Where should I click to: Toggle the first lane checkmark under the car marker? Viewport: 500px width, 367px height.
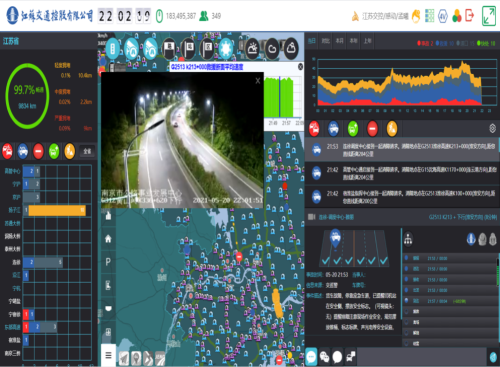coord(326,260)
